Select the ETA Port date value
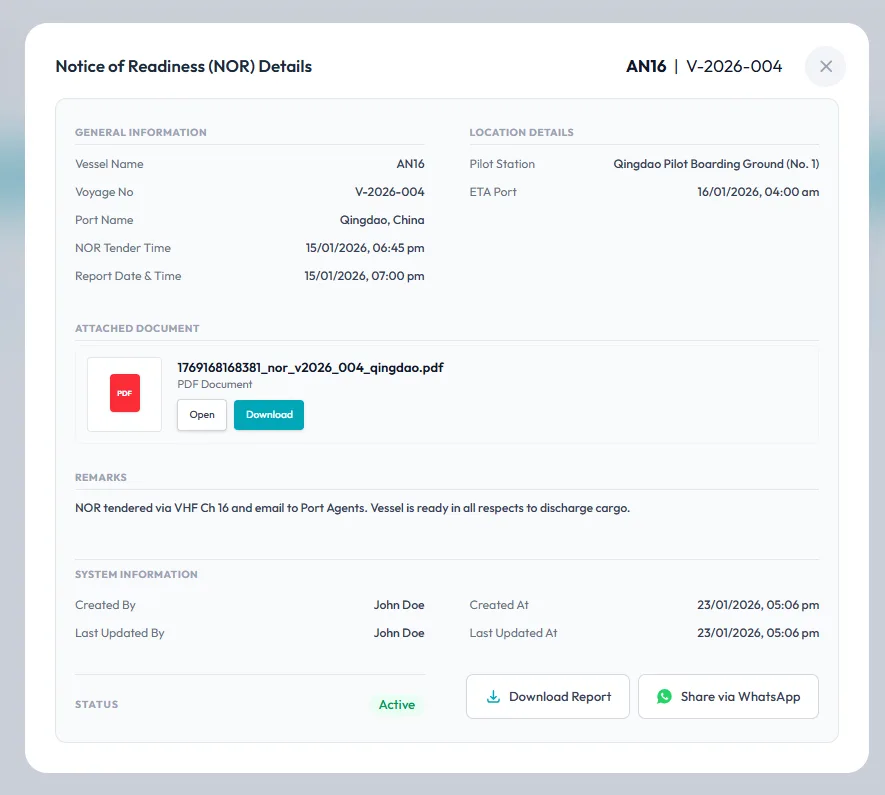The image size is (885, 795). point(758,192)
